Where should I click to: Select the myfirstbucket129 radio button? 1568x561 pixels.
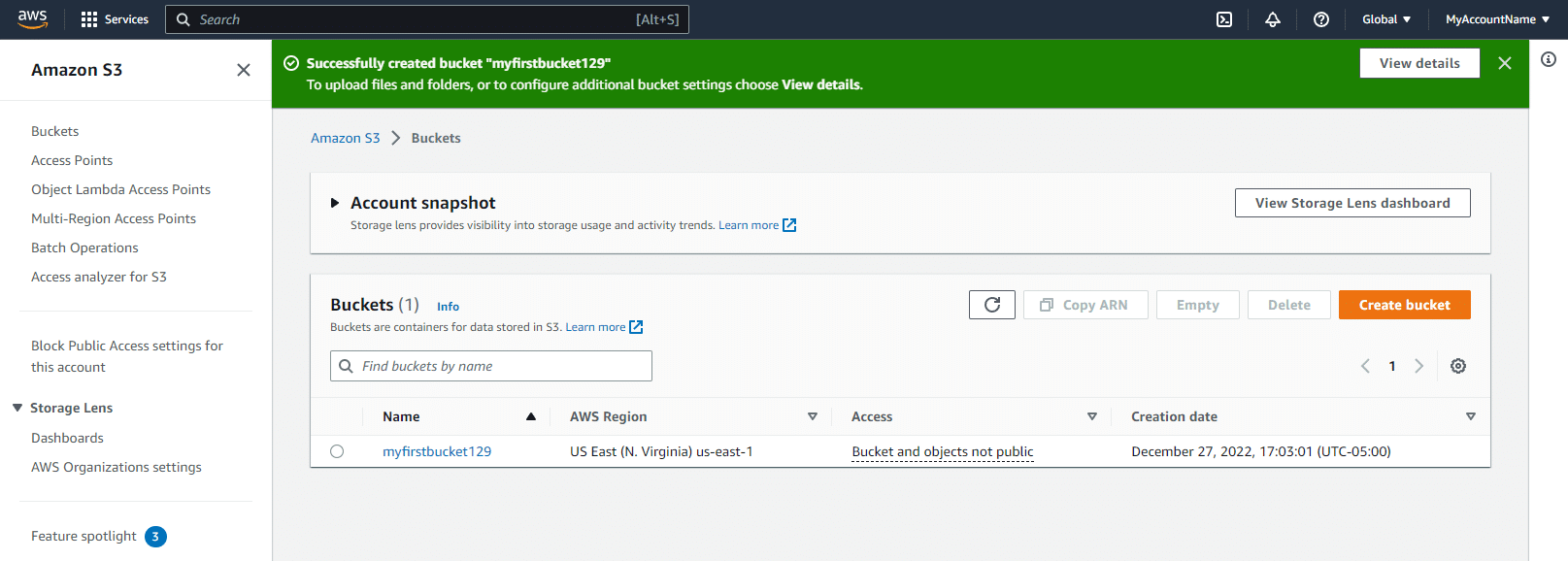coord(337,451)
